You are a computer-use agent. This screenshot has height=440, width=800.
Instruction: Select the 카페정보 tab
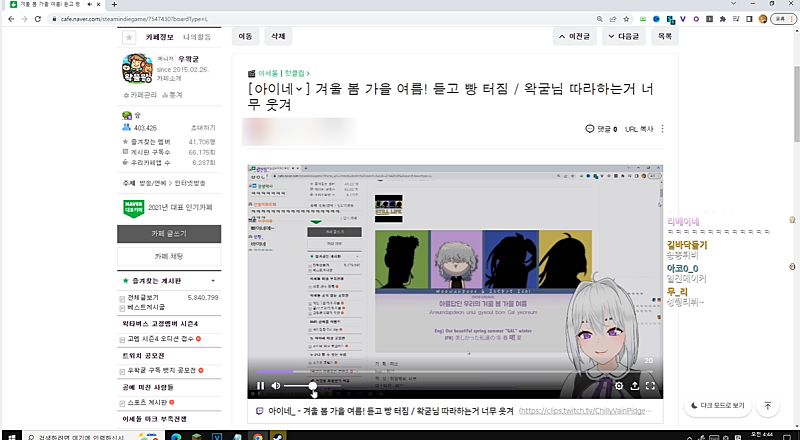pos(160,36)
